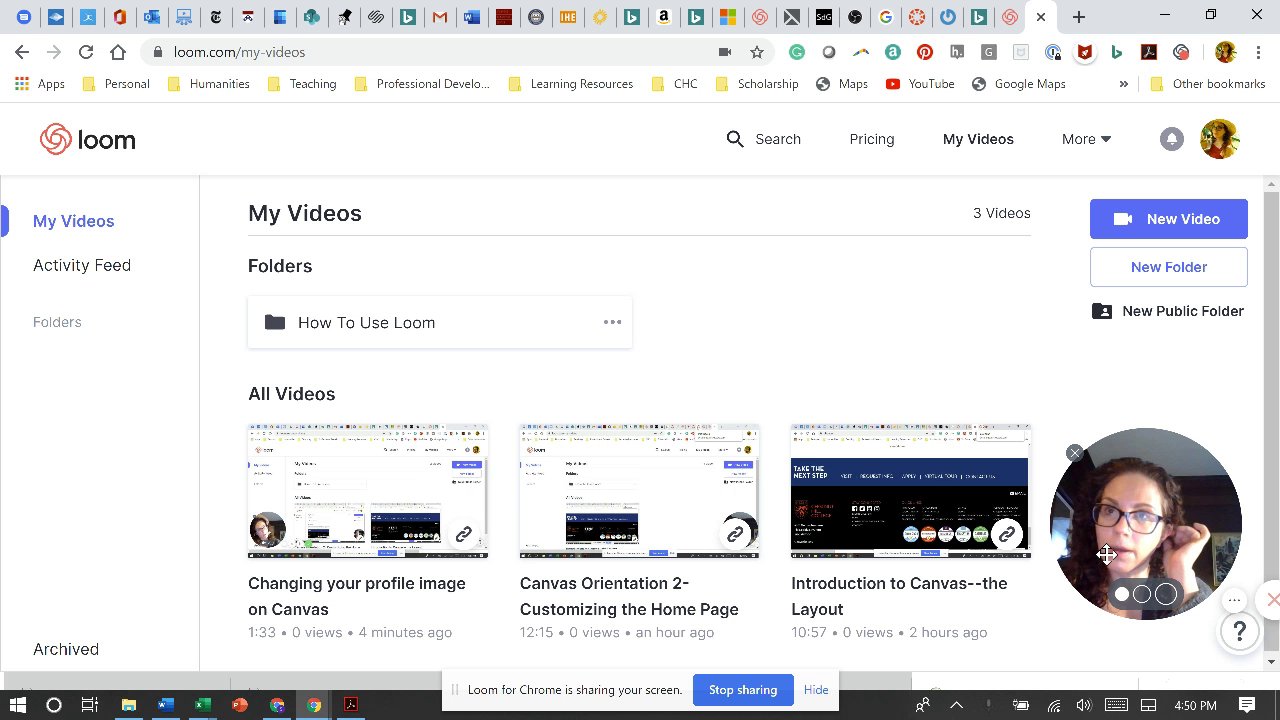Open Changing your profile image video thumbnail
The image size is (1280, 720).
tap(368, 491)
